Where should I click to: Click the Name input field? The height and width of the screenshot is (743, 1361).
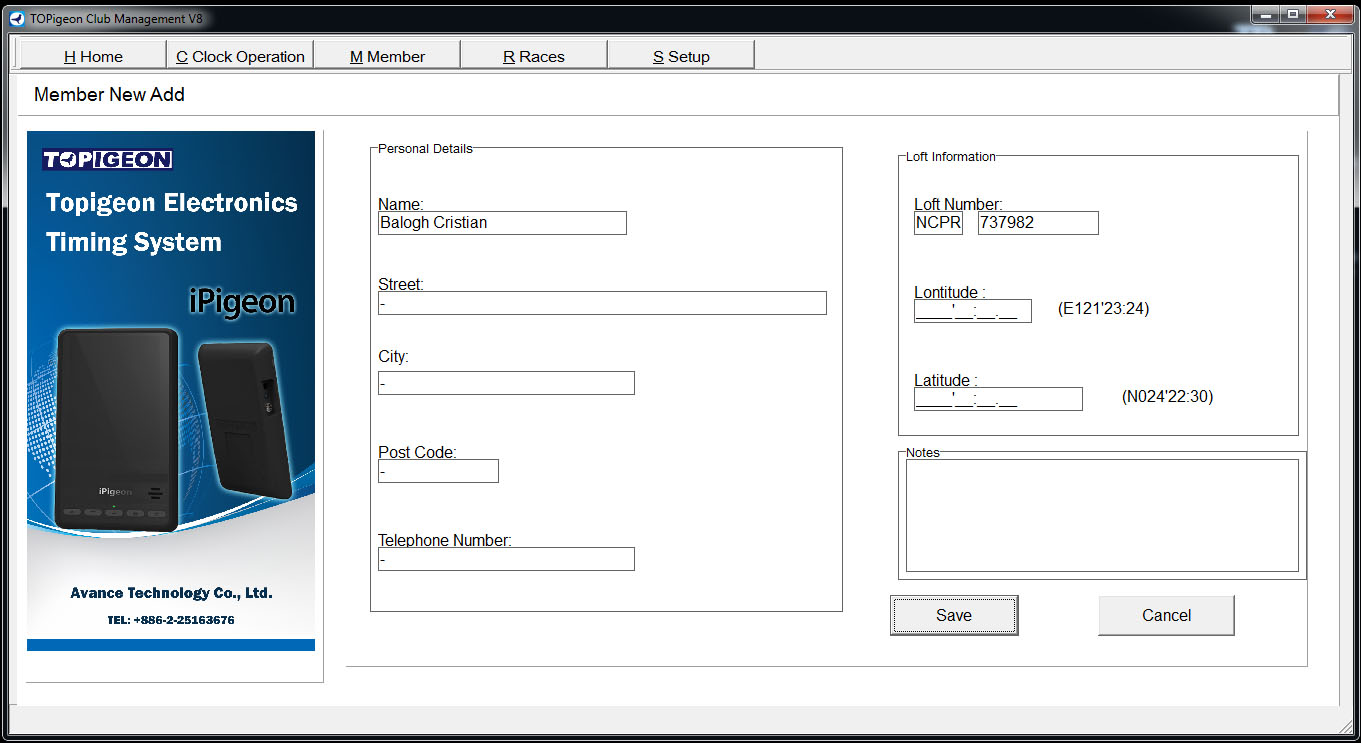[x=502, y=223]
